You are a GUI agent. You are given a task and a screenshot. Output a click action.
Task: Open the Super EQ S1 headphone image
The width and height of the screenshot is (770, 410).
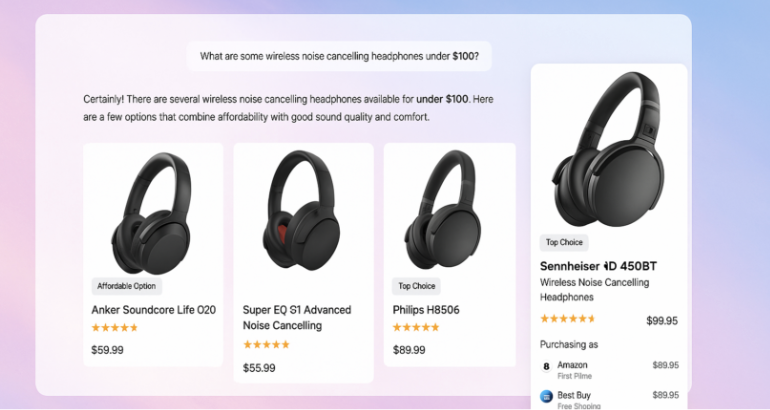point(302,210)
